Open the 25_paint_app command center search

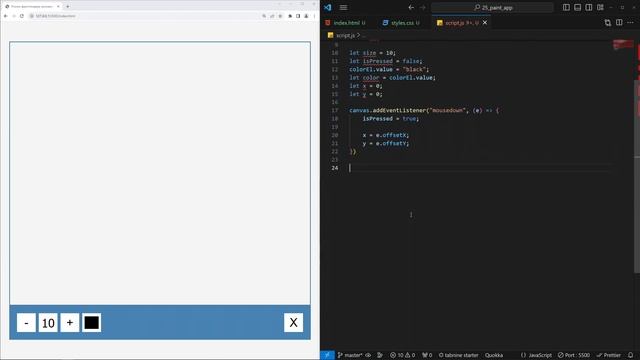pyautogui.click(x=493, y=7)
